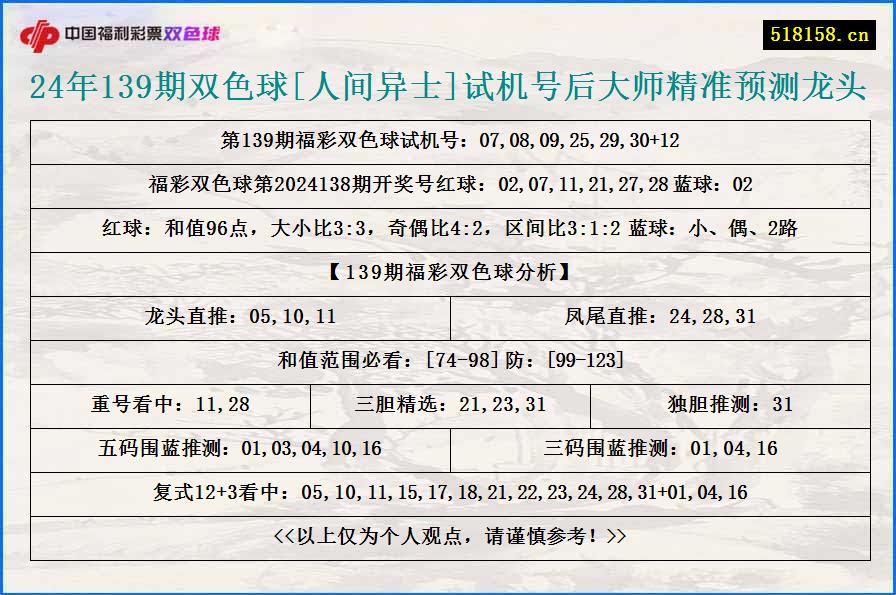Select the 和值范围 row showing 74-98
The image size is (896, 595).
point(448,360)
